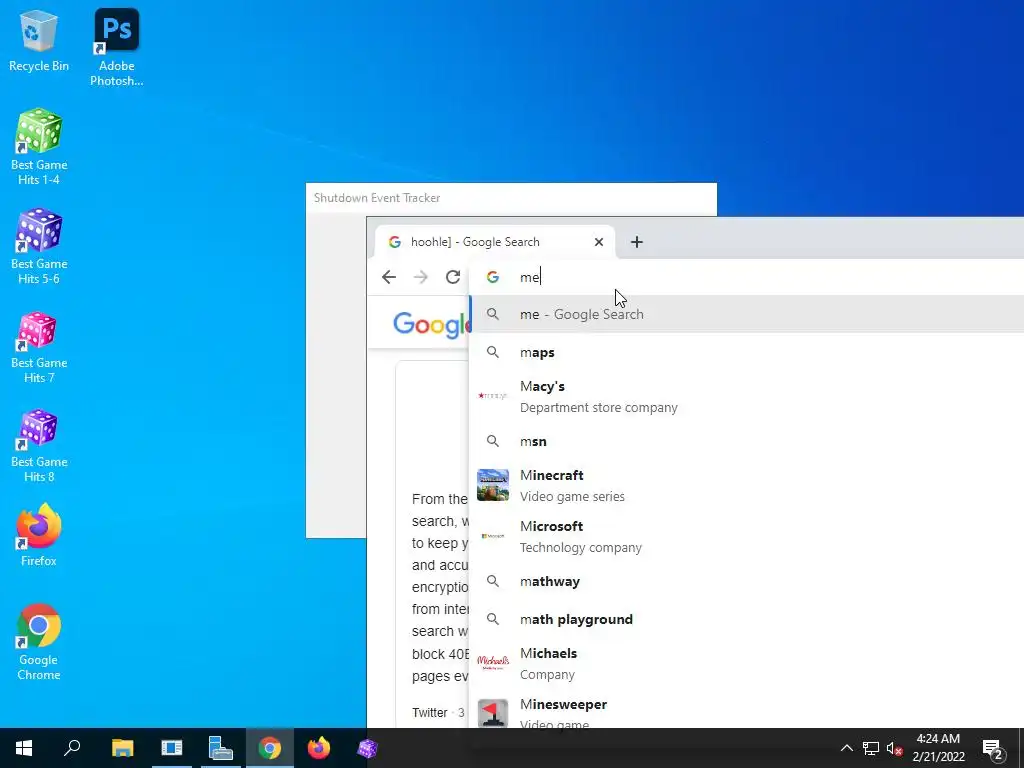Viewport: 1024px width, 768px height.
Task: Choose the 'me - Google Search' suggestion
Action: coord(746,314)
